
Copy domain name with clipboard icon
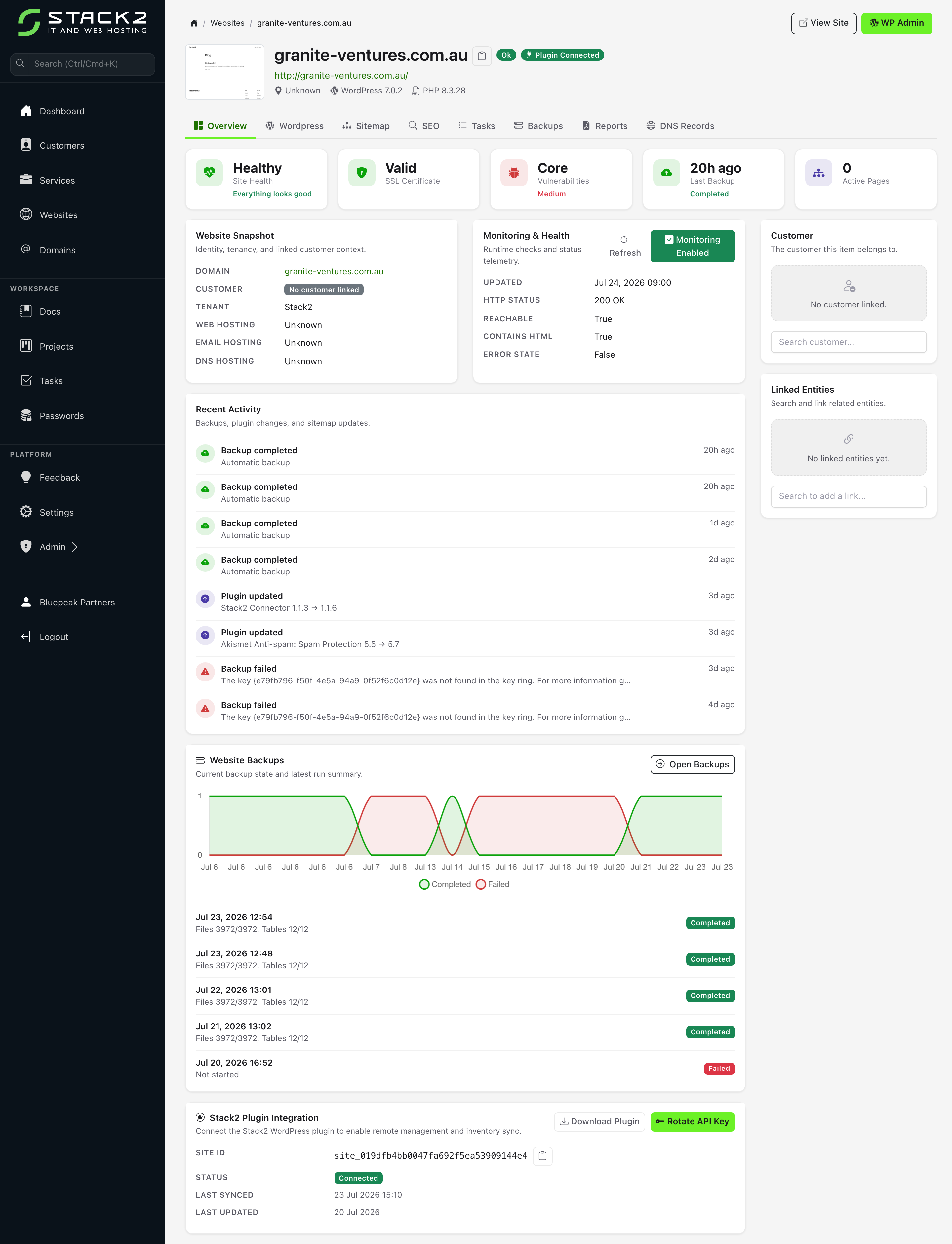pos(482,56)
